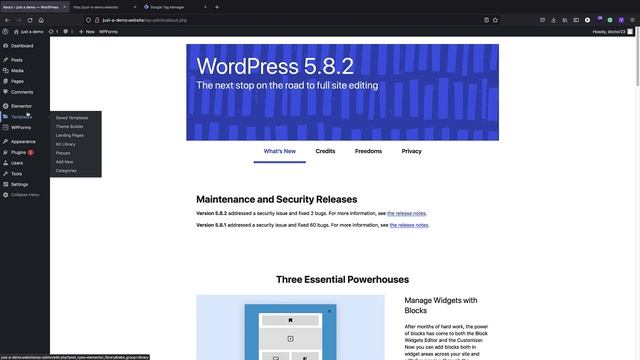Screen dimensions: 640x360
Task: Select Landing Pages in the flyout submenu
Action: click(70, 135)
